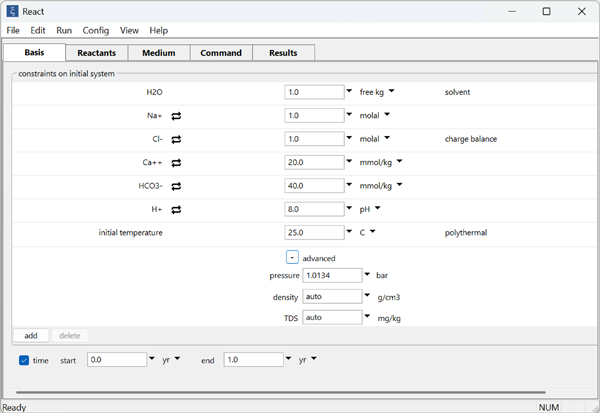The width and height of the screenshot is (600, 413).
Task: Collapse the advanced section with minus button
Action: click(292, 257)
